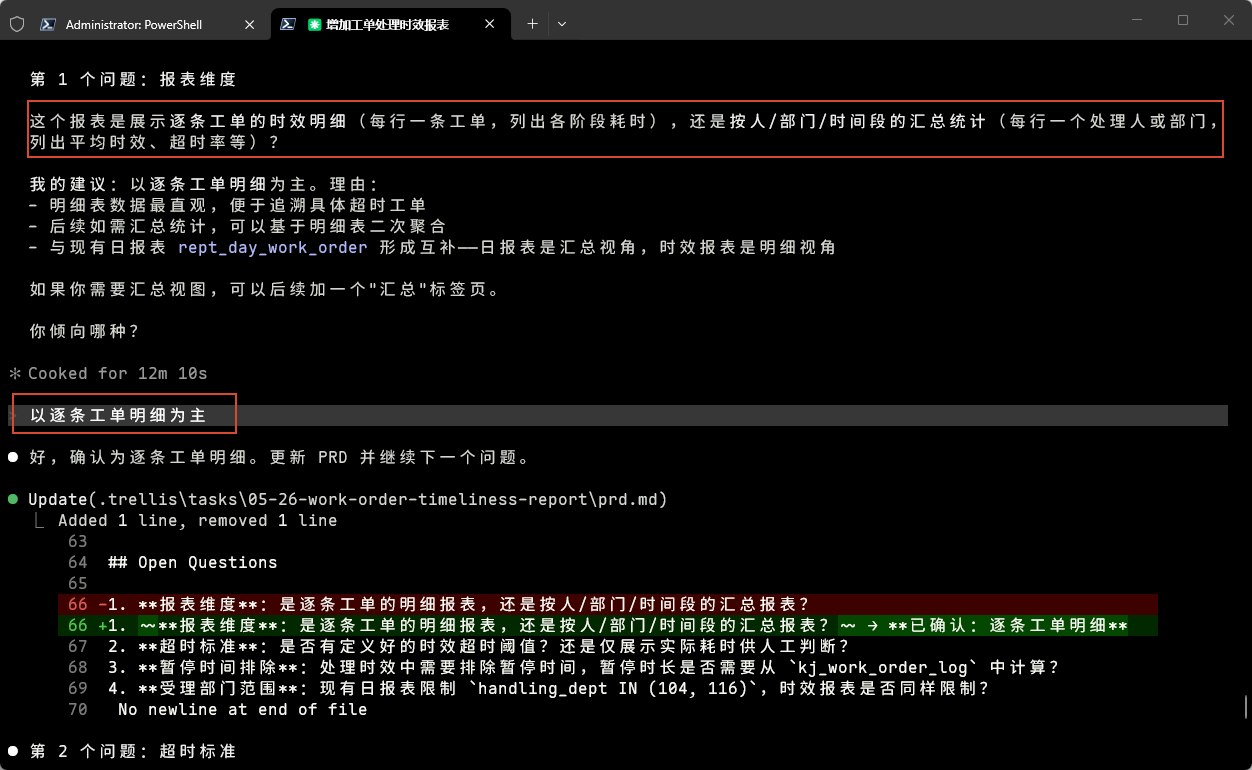Screen dimensions: 1252x770
Task: Click PowerShell icon on first tab
Action: [x=47, y=24]
